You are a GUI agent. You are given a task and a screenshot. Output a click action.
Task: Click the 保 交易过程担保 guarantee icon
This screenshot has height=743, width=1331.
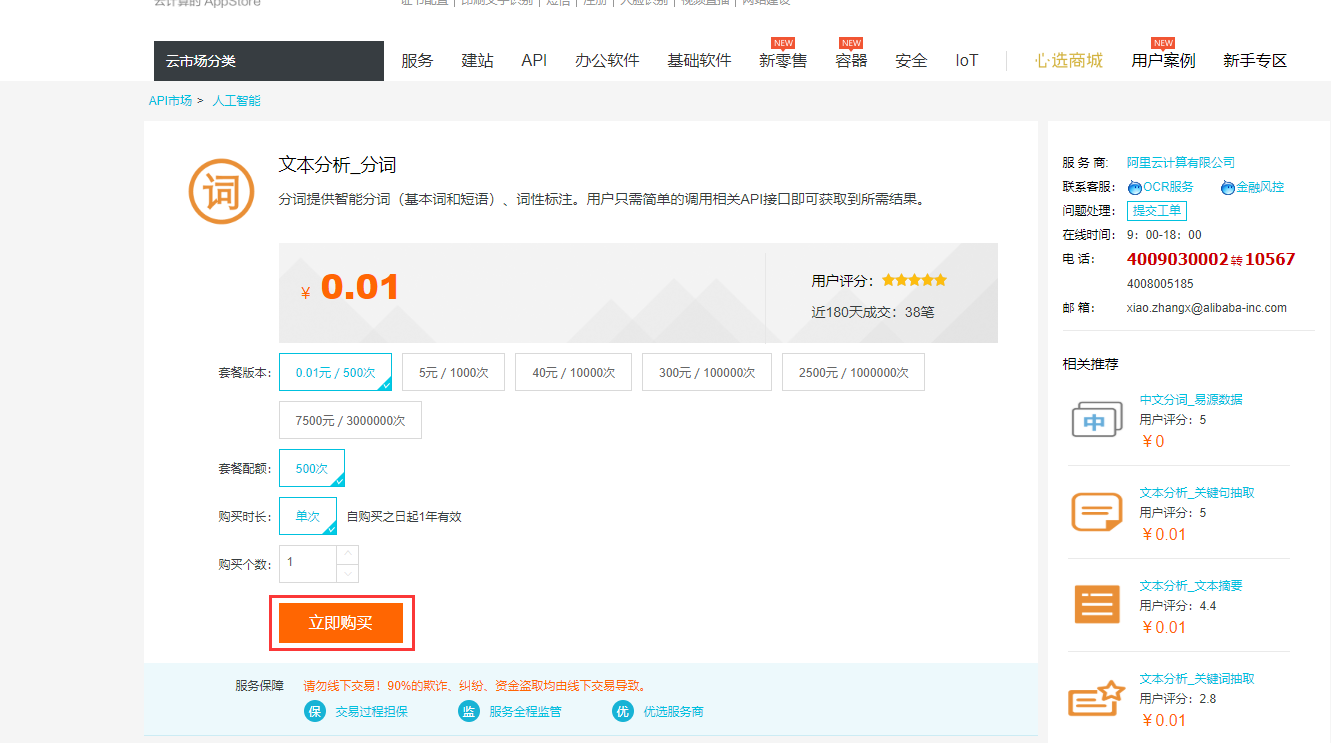coord(315,712)
